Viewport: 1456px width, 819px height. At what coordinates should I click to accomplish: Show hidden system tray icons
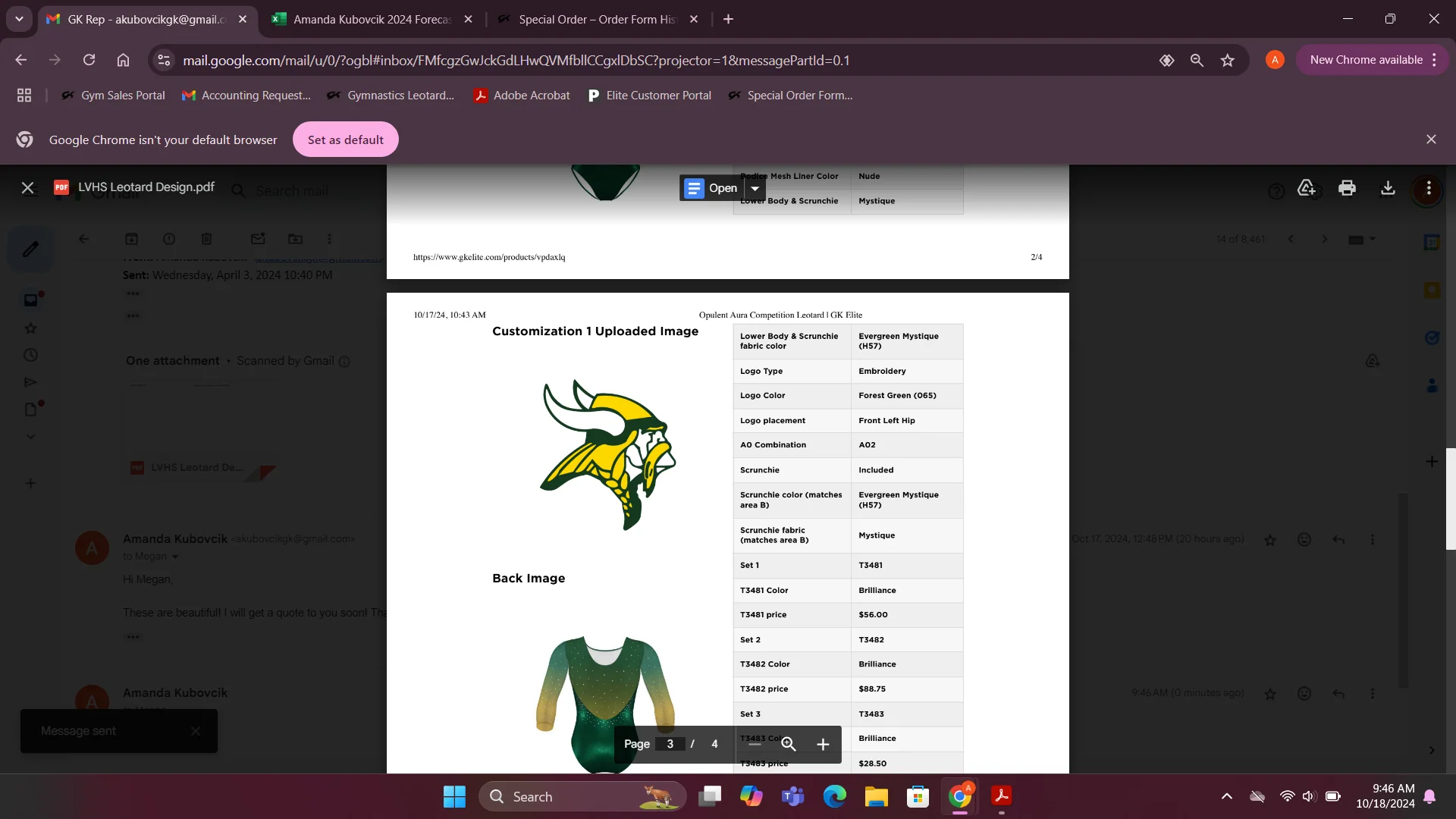pyautogui.click(x=1226, y=796)
